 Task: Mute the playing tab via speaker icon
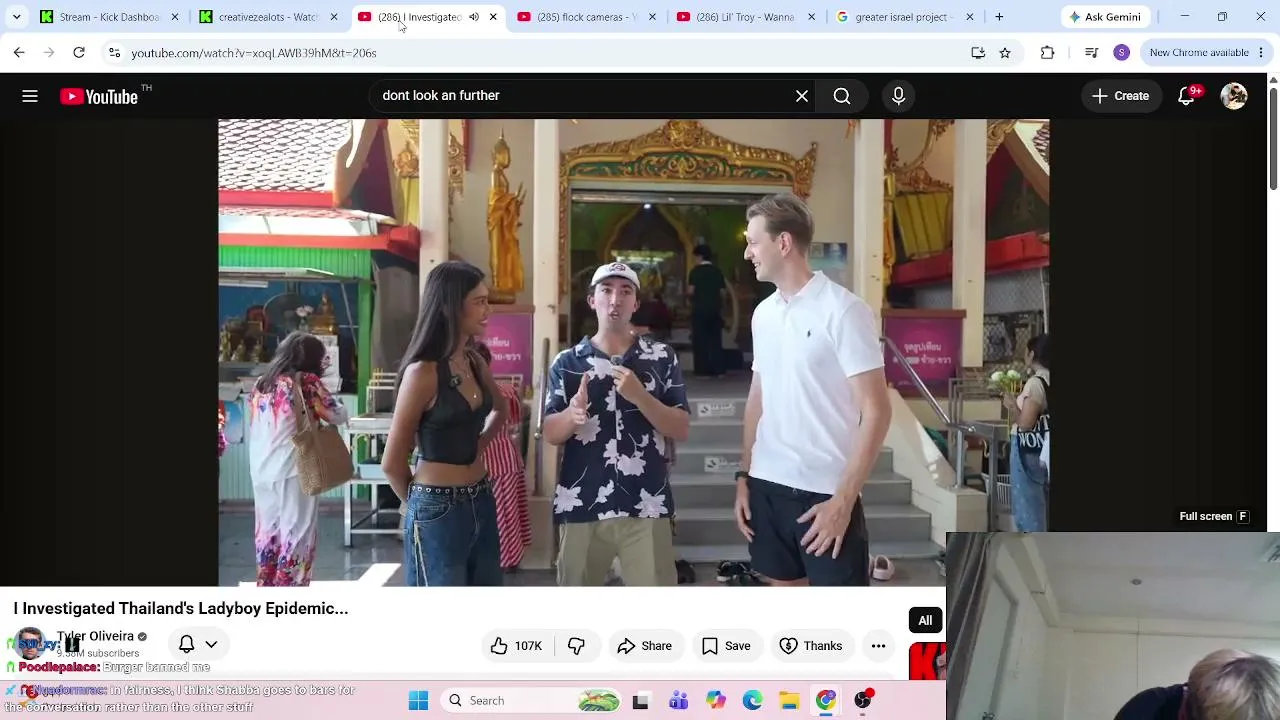point(474,17)
